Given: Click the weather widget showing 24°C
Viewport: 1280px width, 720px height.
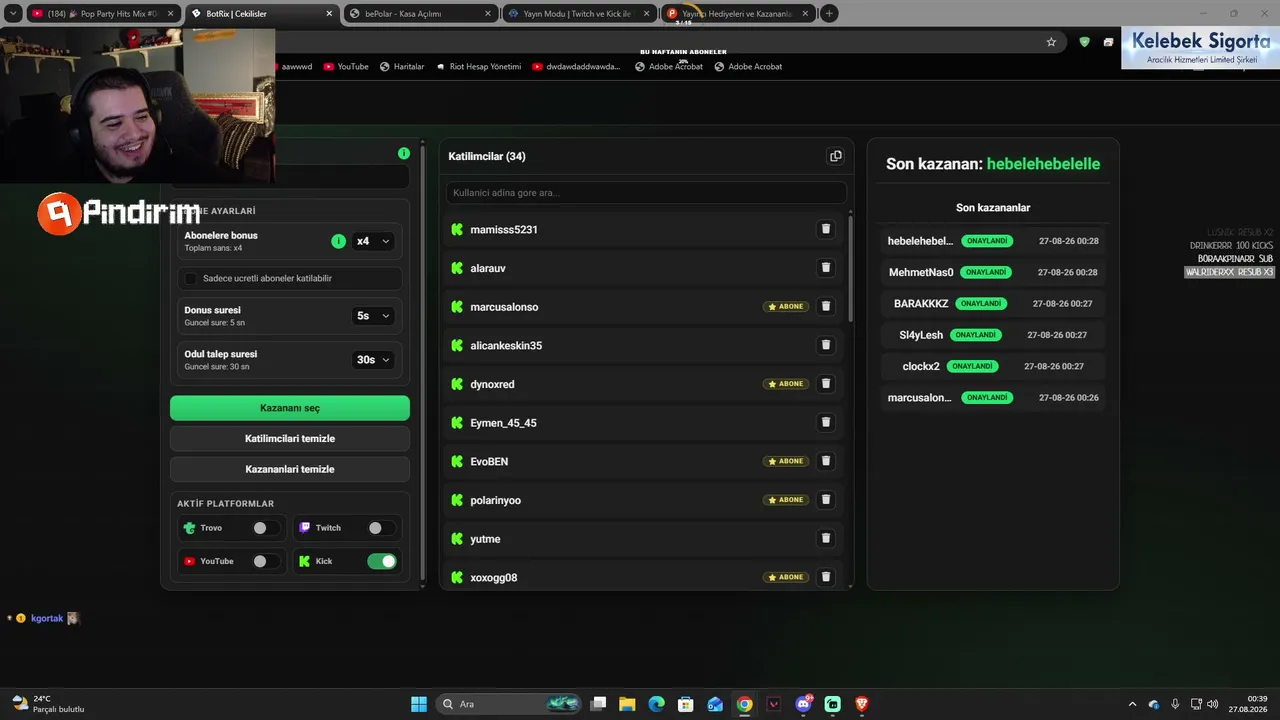Looking at the screenshot, I should point(47,704).
